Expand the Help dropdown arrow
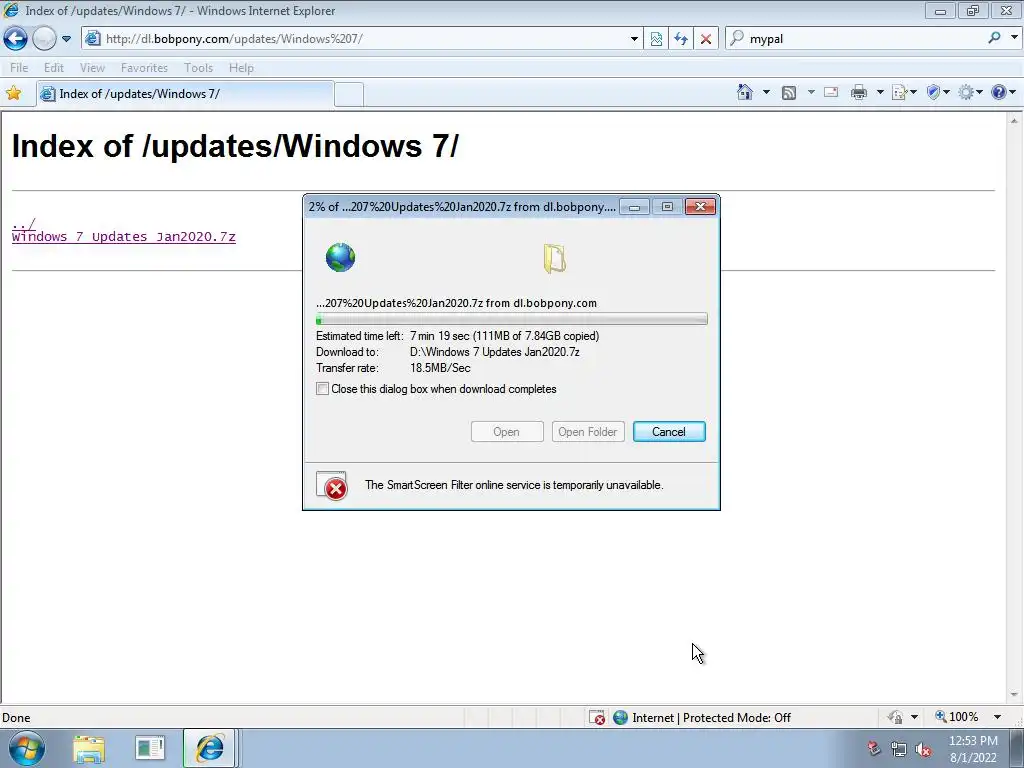Viewport: 1024px width, 768px height. point(1013,92)
